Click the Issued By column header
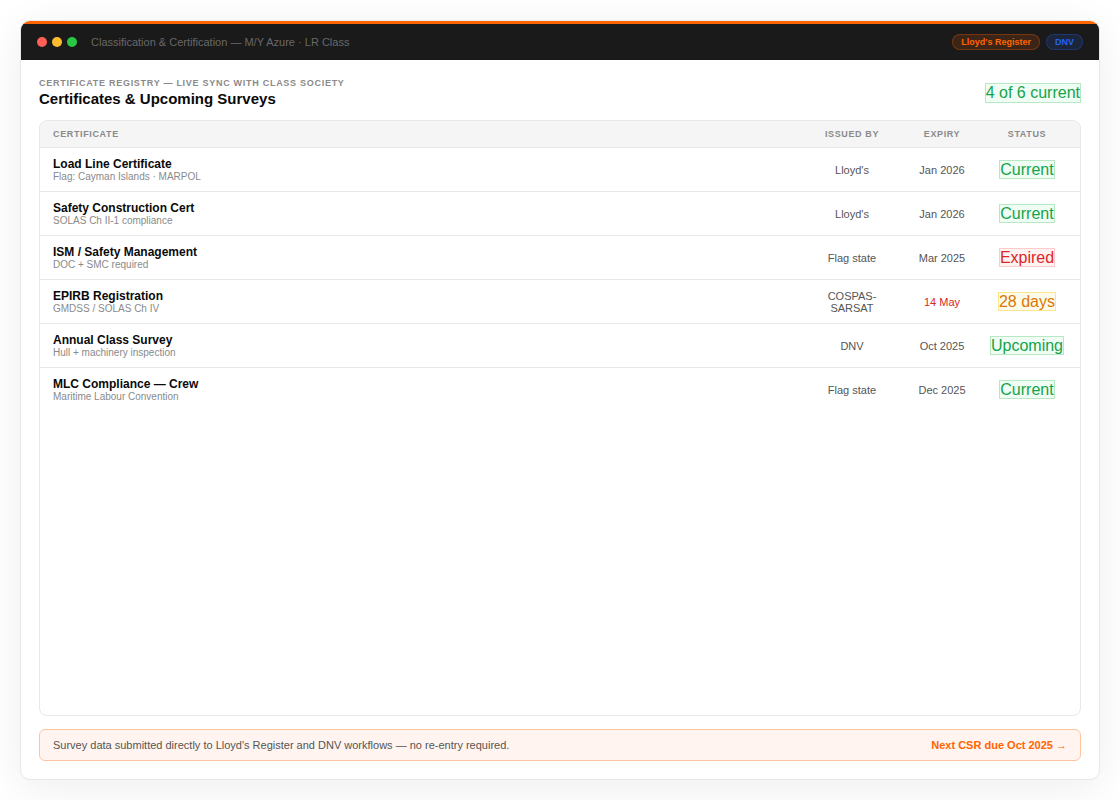1120x800 pixels. click(x=851, y=134)
